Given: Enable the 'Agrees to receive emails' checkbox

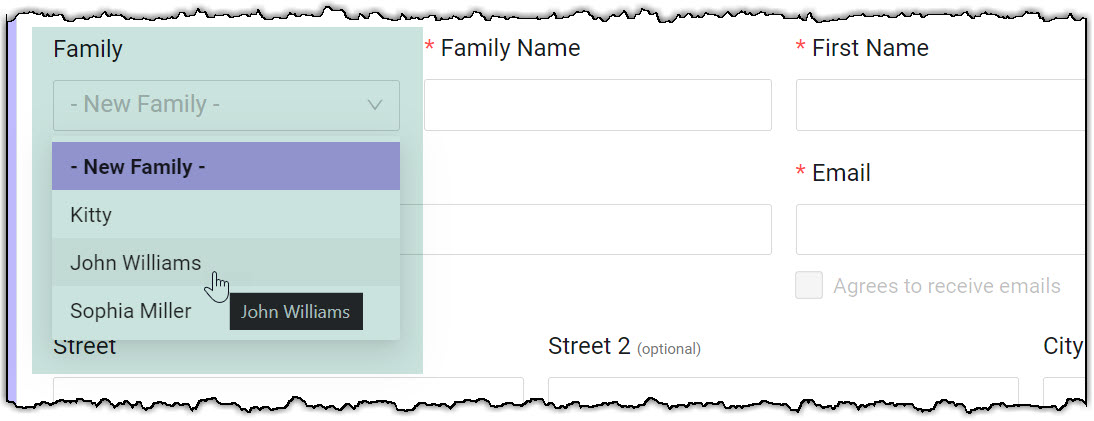Looking at the screenshot, I should click(808, 286).
